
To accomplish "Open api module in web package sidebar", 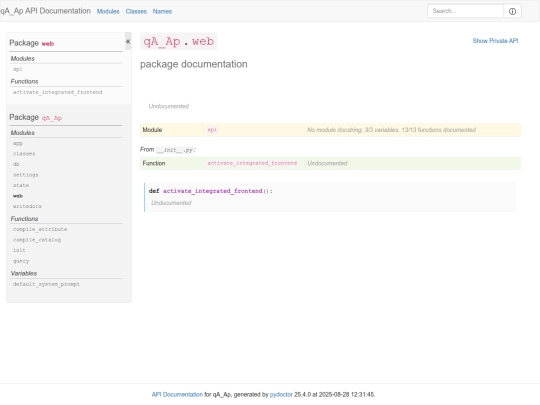I will tap(18, 69).
